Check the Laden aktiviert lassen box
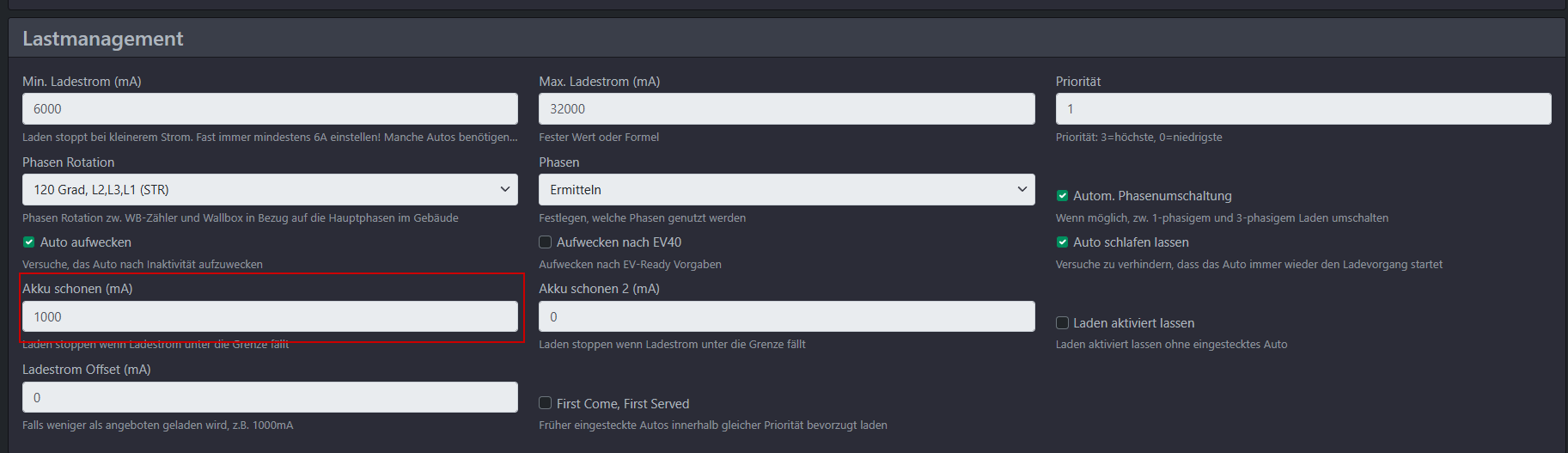1568x453 pixels. pos(1063,323)
